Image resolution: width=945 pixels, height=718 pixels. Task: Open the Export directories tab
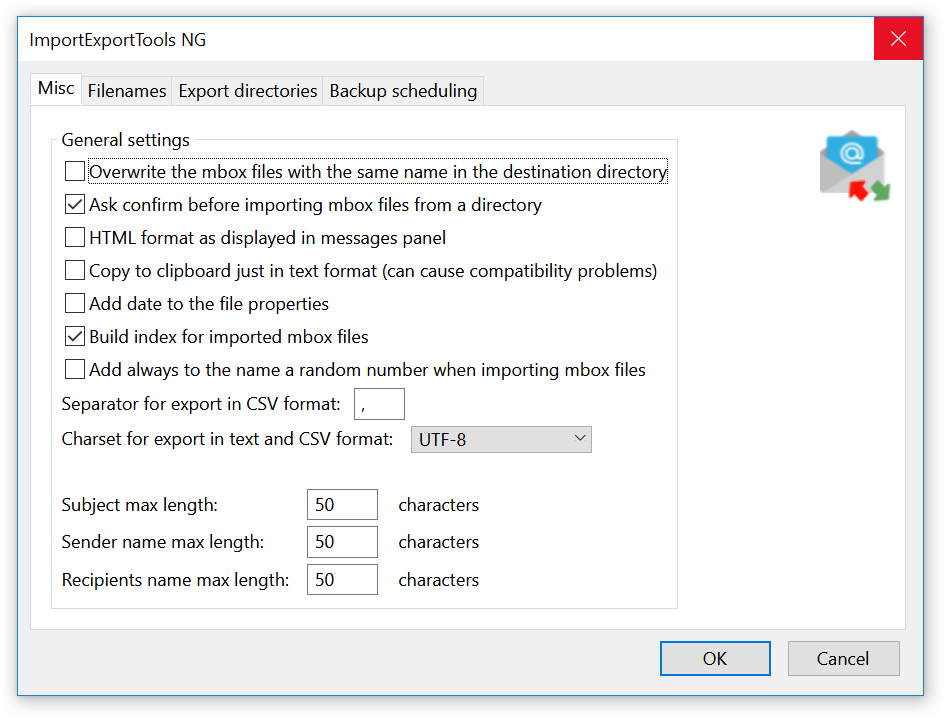point(248,91)
